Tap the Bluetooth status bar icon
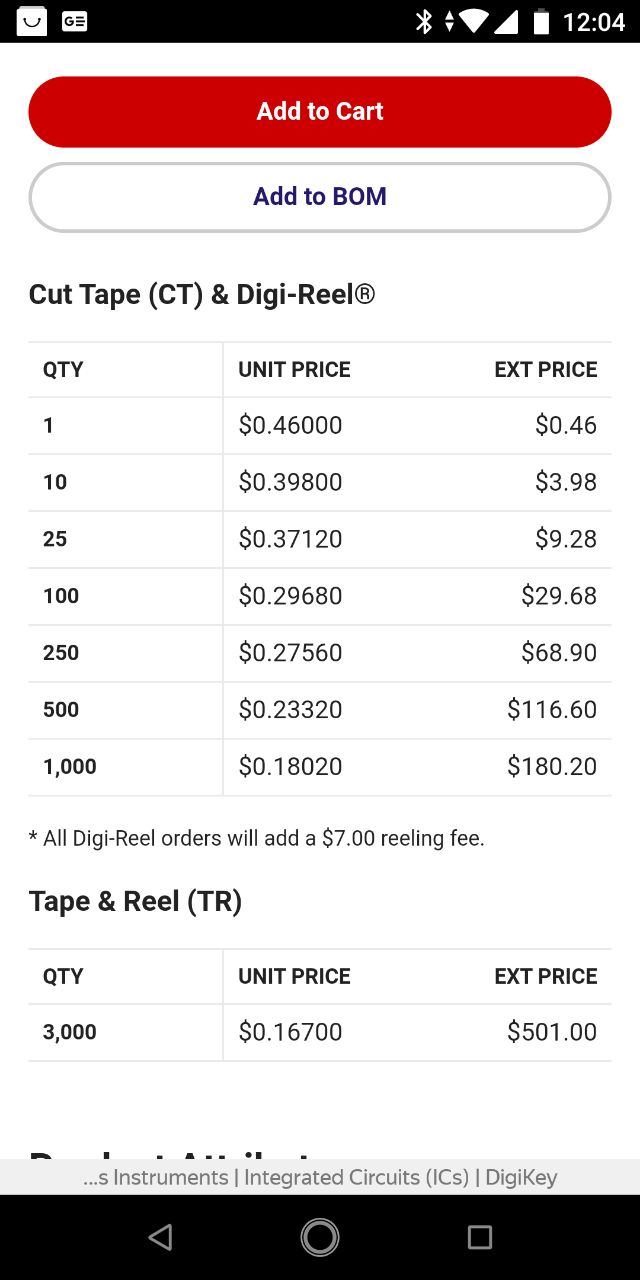This screenshot has height=1280, width=640. 424,21
